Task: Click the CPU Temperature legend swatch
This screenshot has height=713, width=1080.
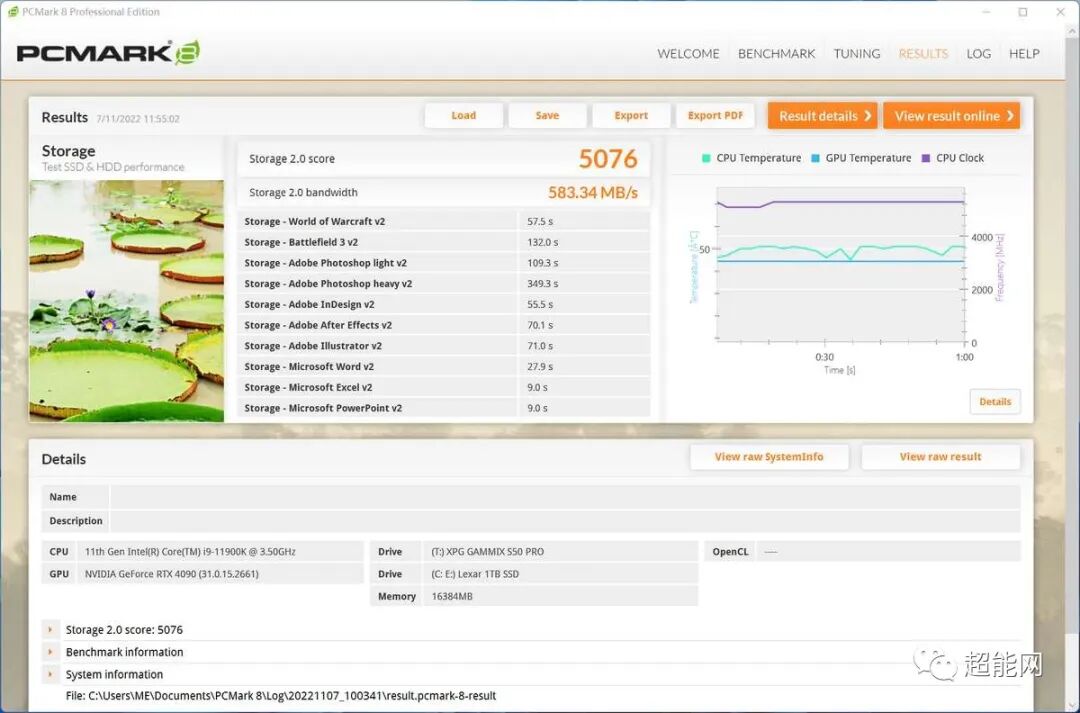Action: (x=706, y=158)
